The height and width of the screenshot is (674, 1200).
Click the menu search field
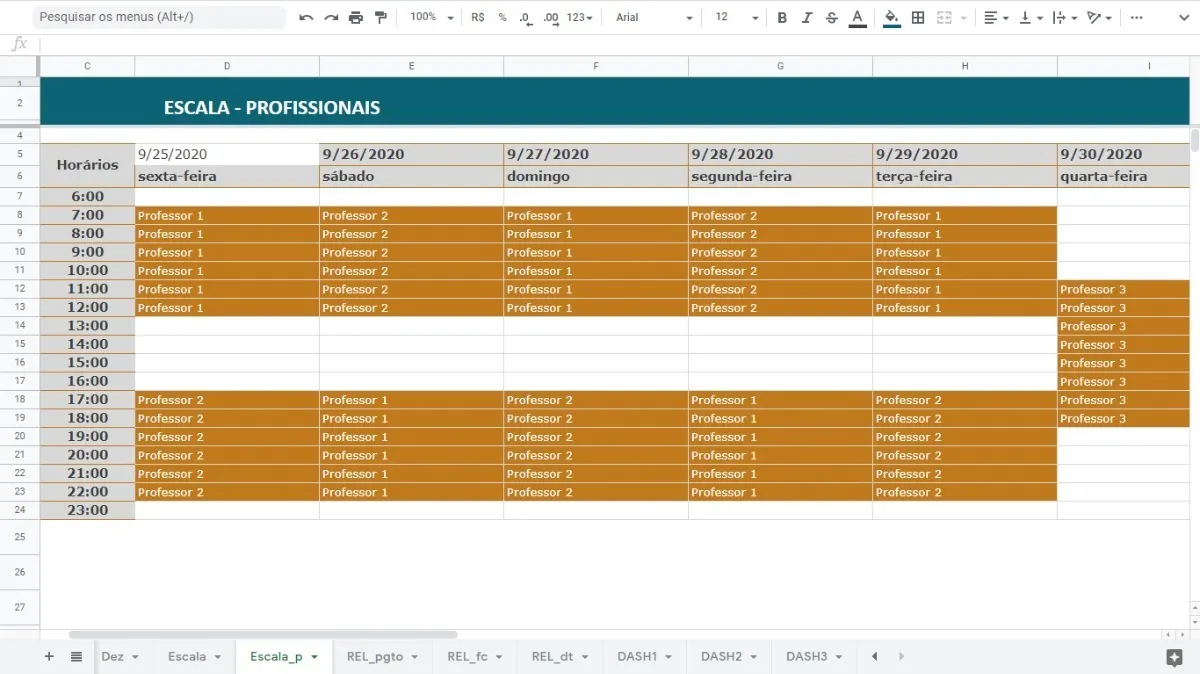(160, 18)
